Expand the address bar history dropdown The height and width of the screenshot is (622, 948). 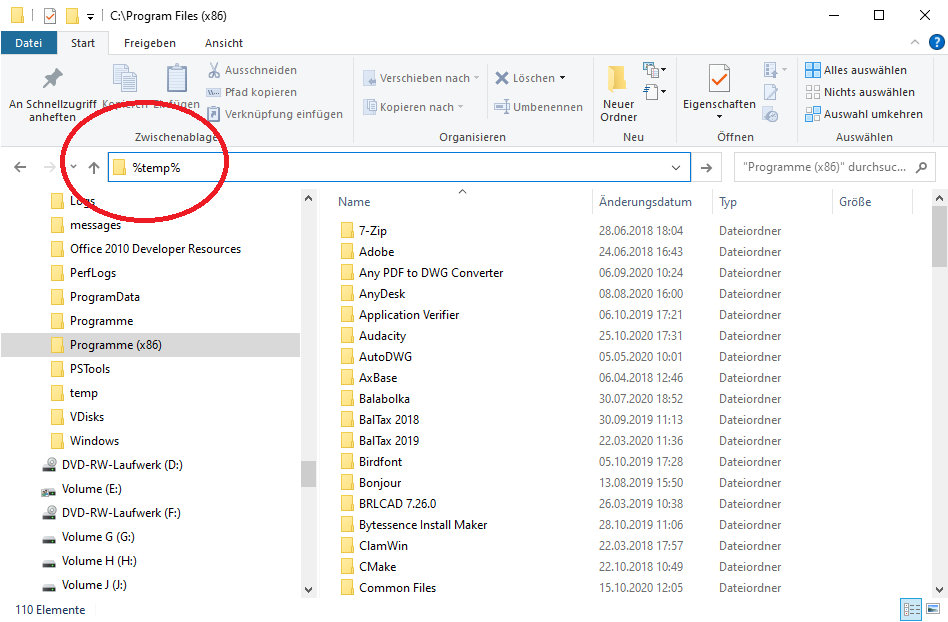pos(677,168)
